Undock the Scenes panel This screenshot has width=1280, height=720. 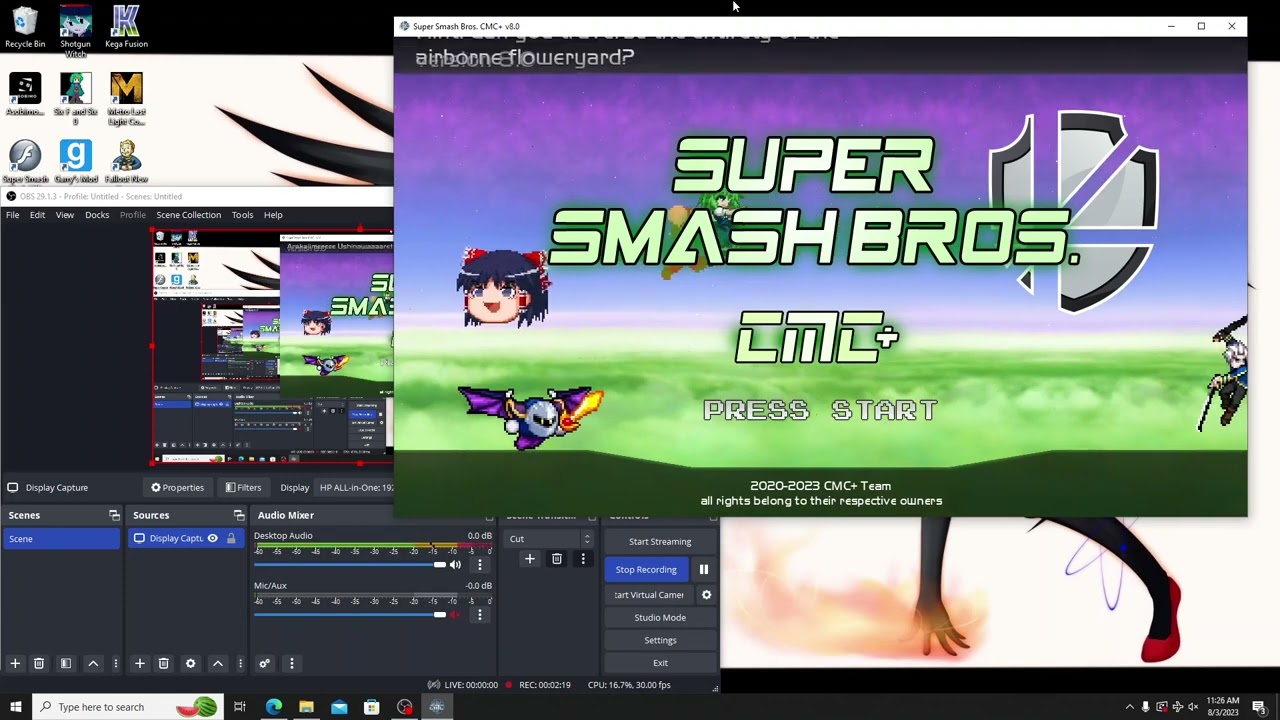click(114, 515)
